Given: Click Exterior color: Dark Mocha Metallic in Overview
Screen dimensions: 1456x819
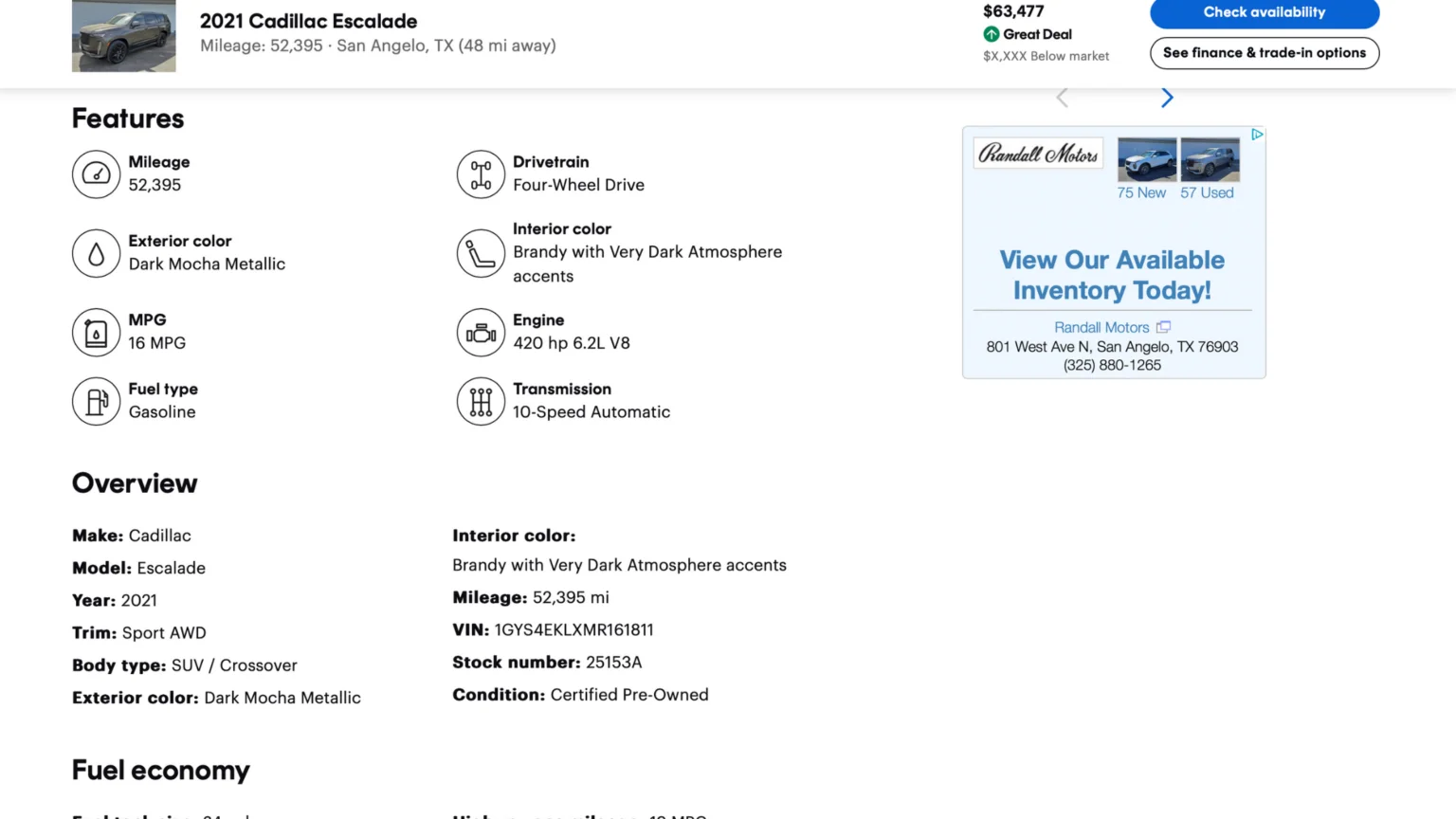Looking at the screenshot, I should [x=216, y=698].
